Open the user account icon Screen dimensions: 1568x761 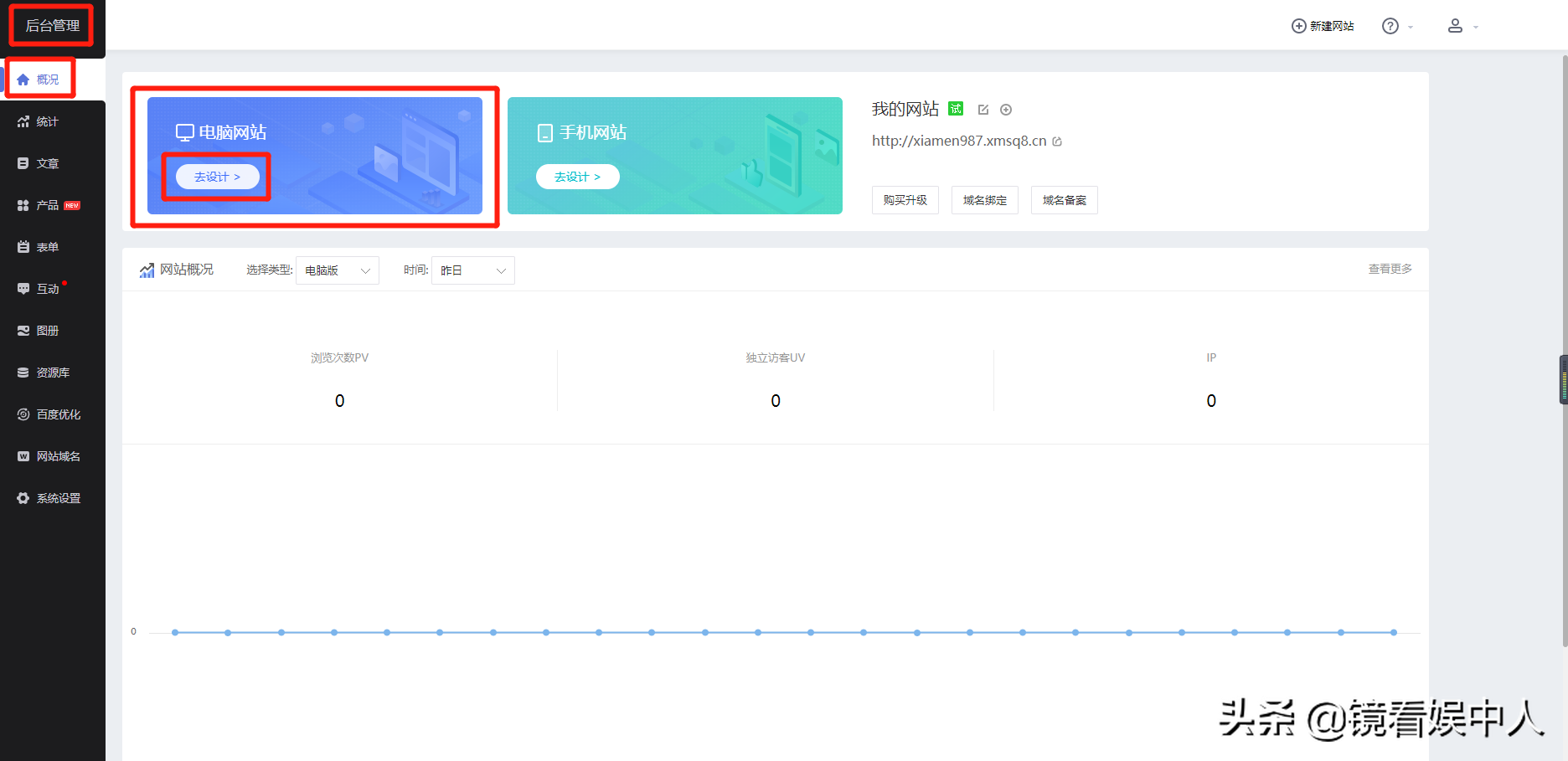click(1456, 26)
